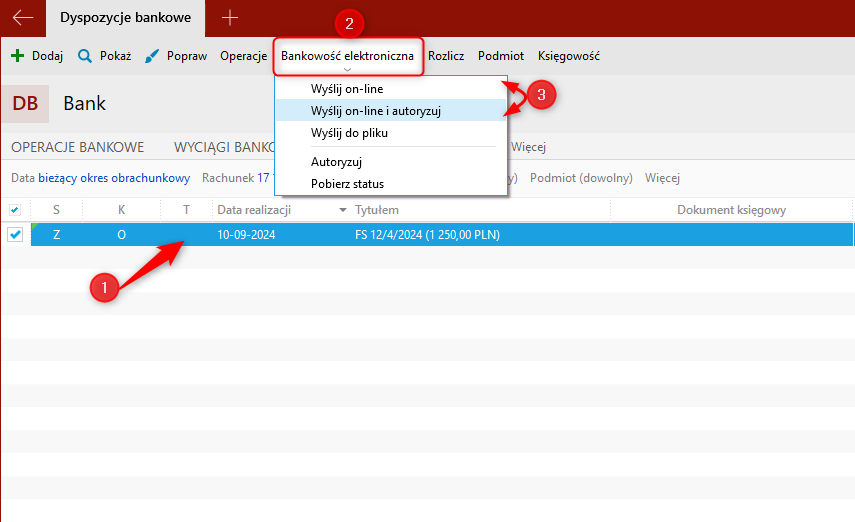This screenshot has width=855, height=522.
Task: Click Pobierz status menu entry
Action: point(391,184)
